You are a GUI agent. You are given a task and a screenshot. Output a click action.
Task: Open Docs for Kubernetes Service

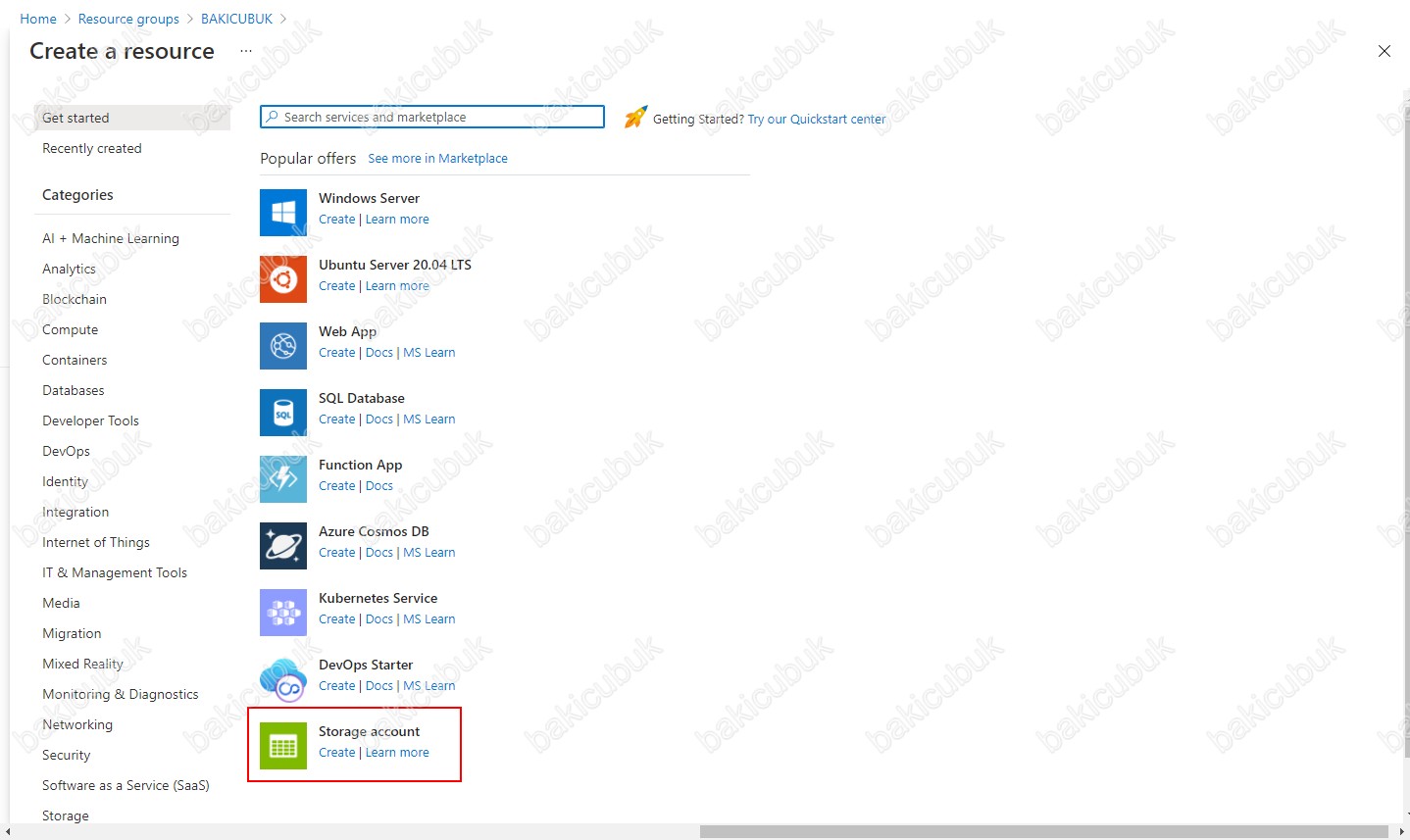(x=379, y=619)
